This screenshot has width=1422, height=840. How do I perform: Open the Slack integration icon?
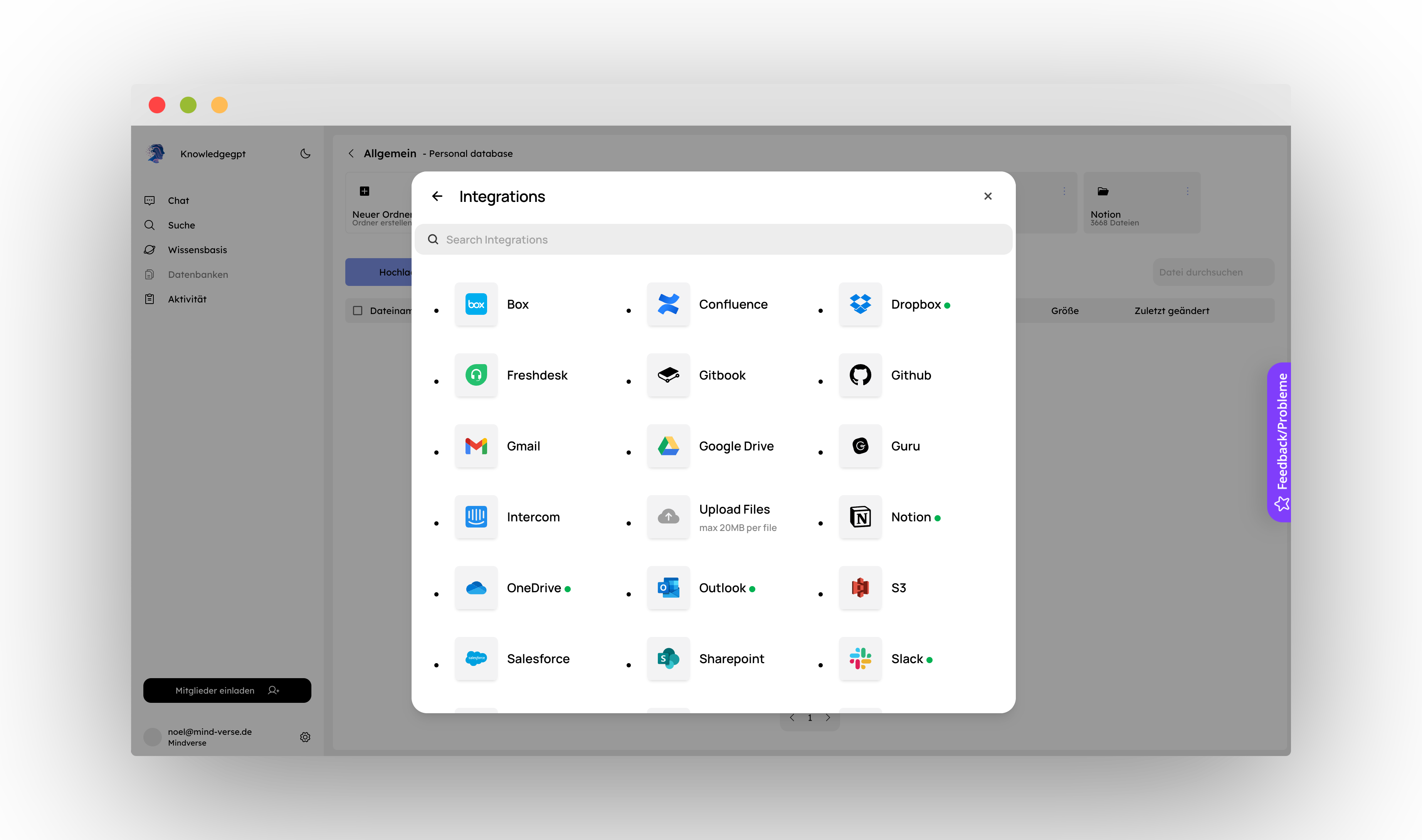pos(860,658)
